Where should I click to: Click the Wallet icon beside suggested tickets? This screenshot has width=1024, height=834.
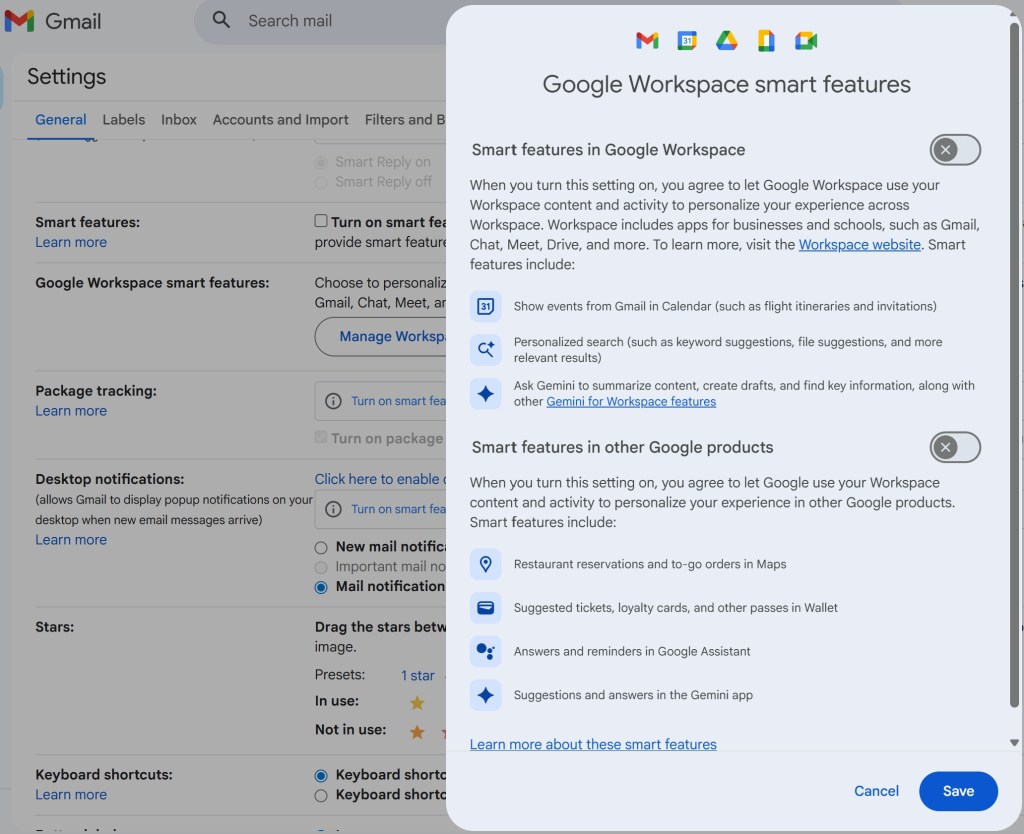pos(486,607)
